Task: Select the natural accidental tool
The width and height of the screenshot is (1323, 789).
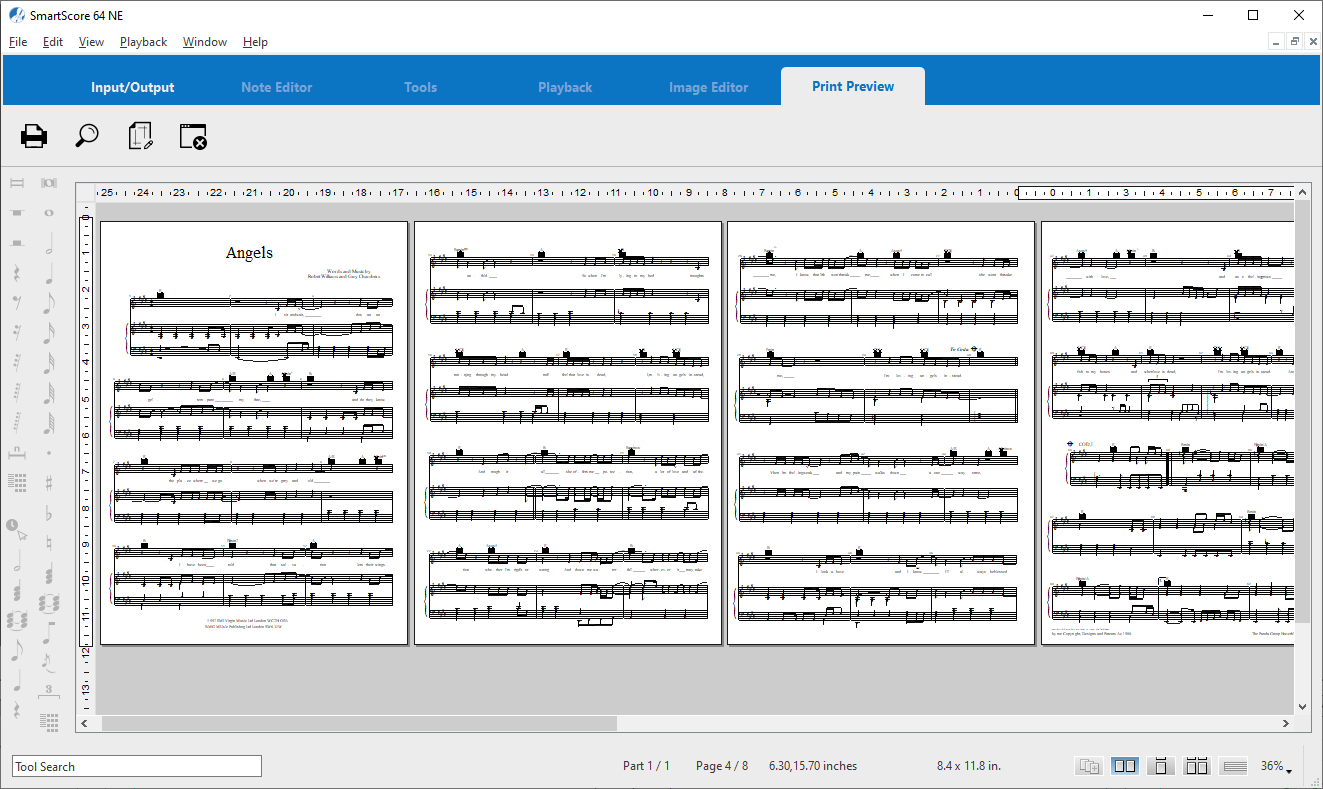Action: (48, 542)
